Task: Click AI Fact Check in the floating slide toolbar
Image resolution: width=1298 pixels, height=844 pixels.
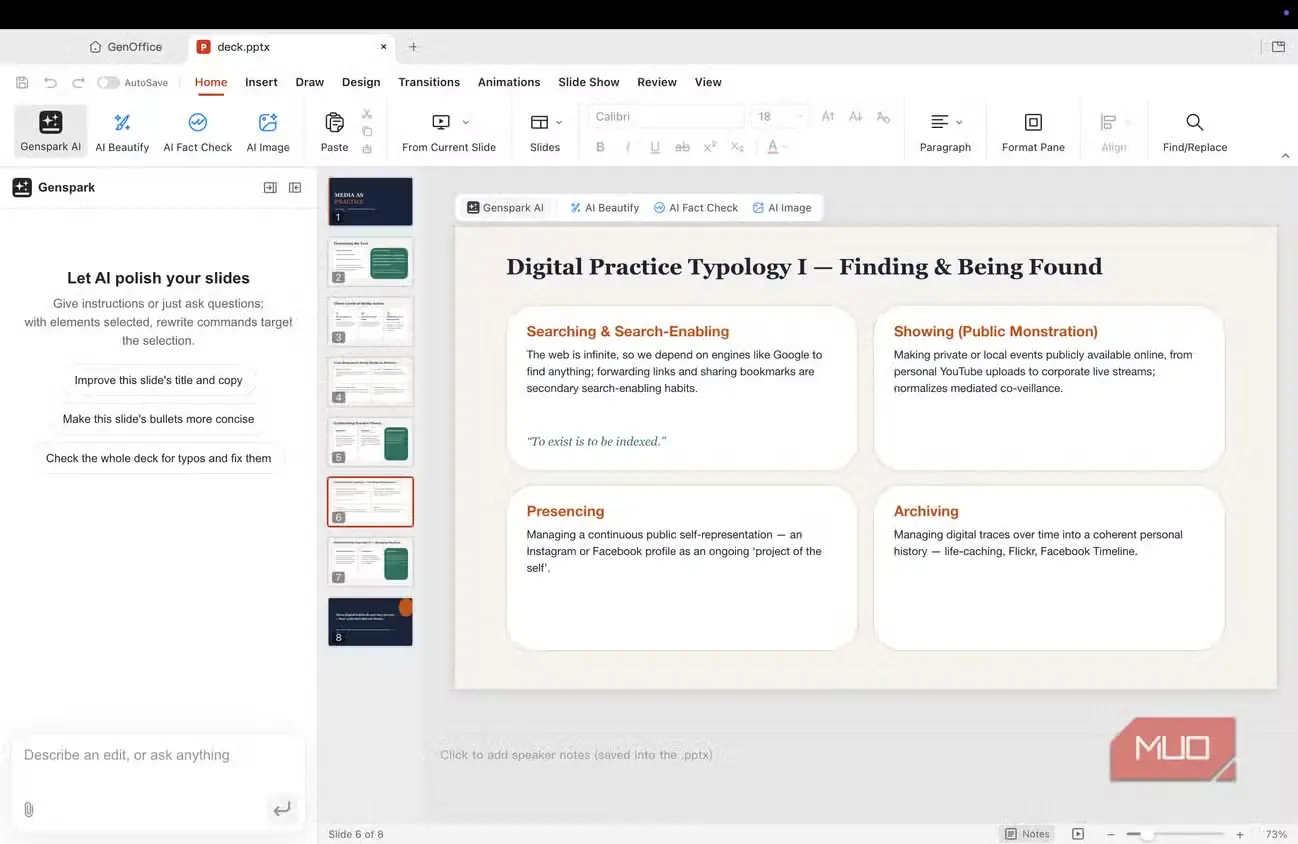Action: (x=696, y=208)
